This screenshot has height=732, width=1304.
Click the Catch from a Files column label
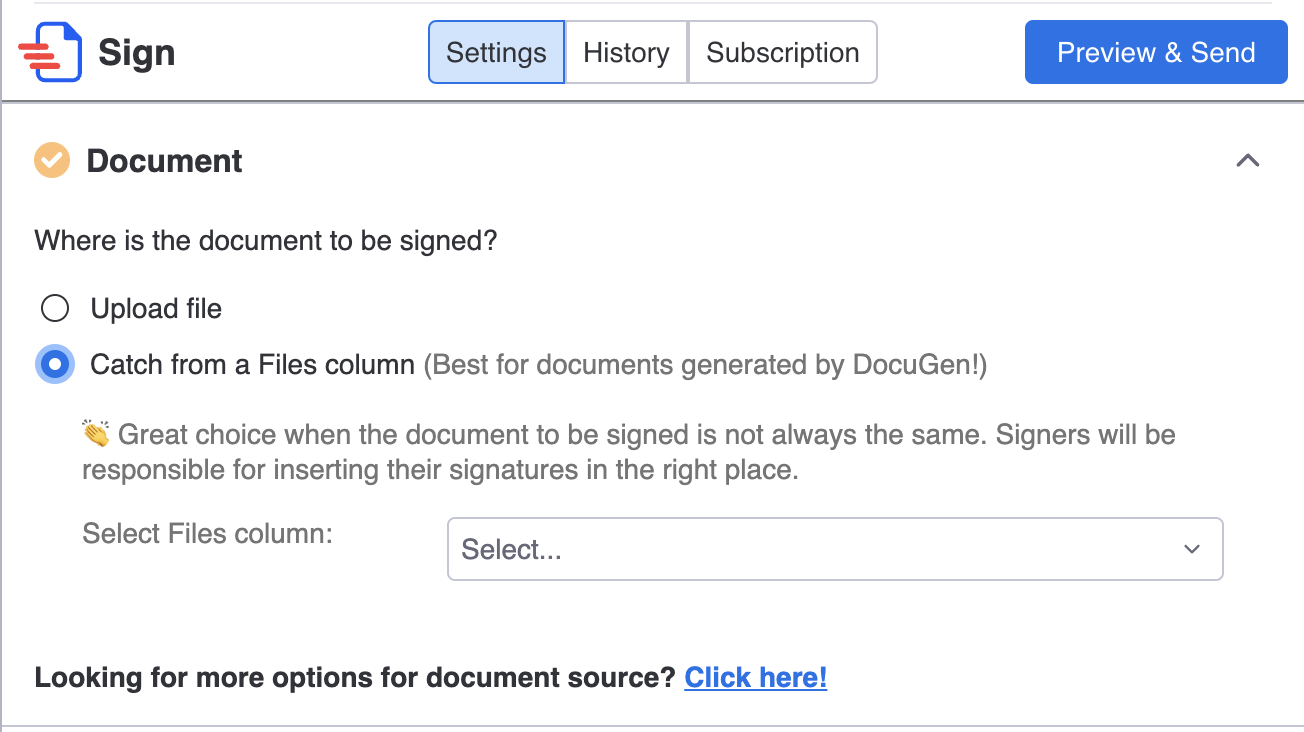(x=252, y=364)
